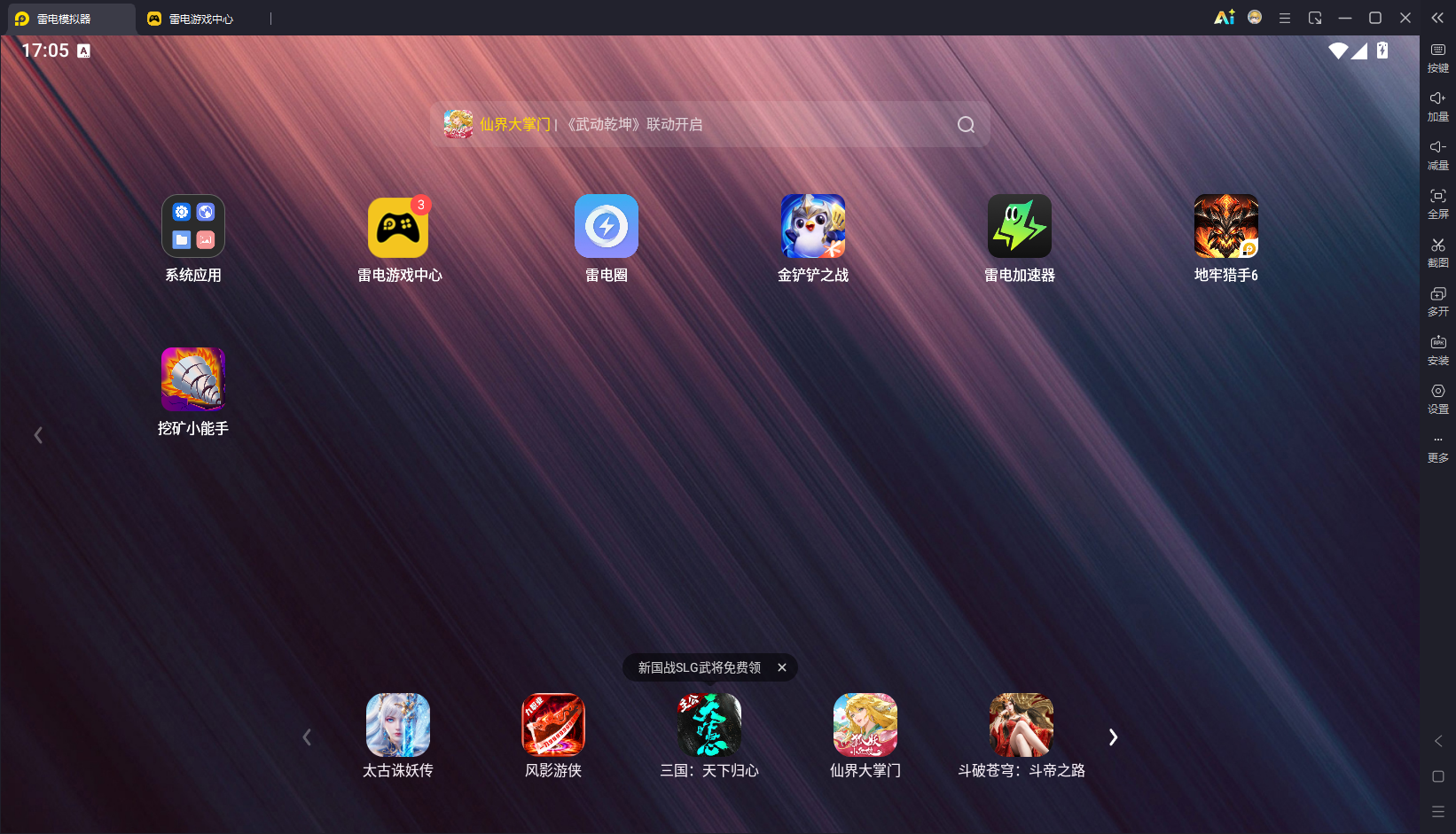Tap the Android home button in sidebar

point(1438,776)
